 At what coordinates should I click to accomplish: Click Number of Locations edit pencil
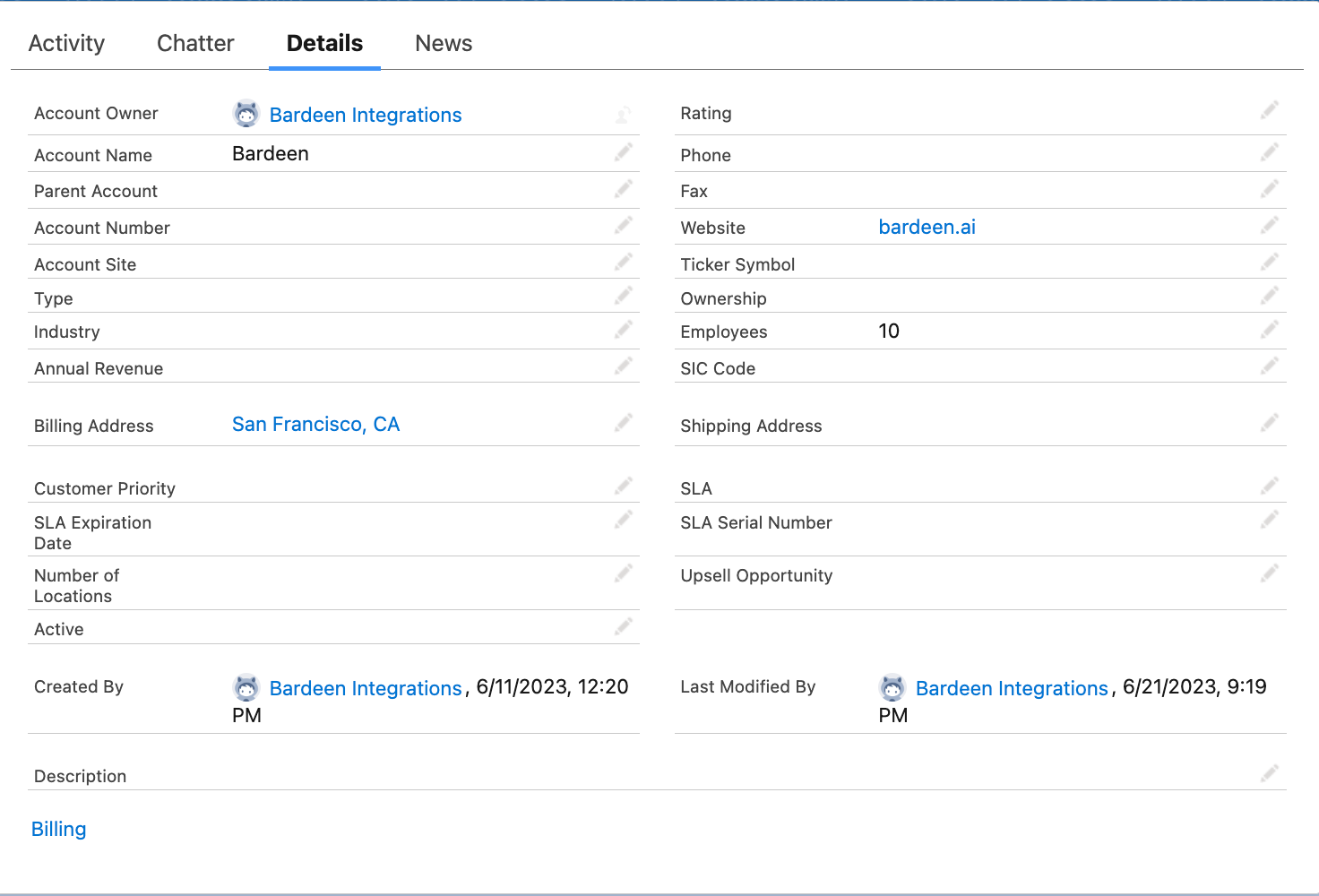point(624,573)
